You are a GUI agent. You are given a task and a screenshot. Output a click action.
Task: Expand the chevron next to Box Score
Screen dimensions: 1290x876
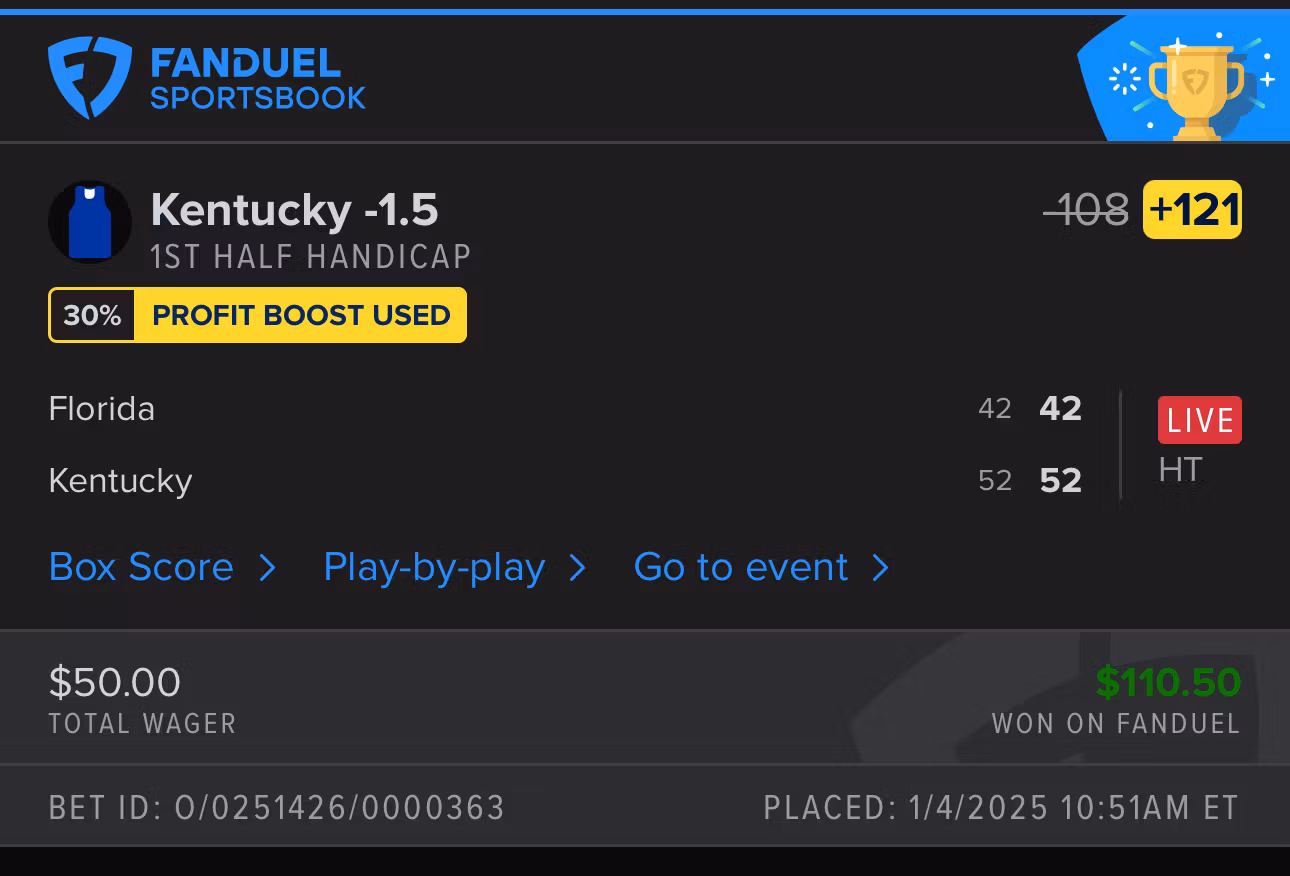pyautogui.click(x=267, y=568)
